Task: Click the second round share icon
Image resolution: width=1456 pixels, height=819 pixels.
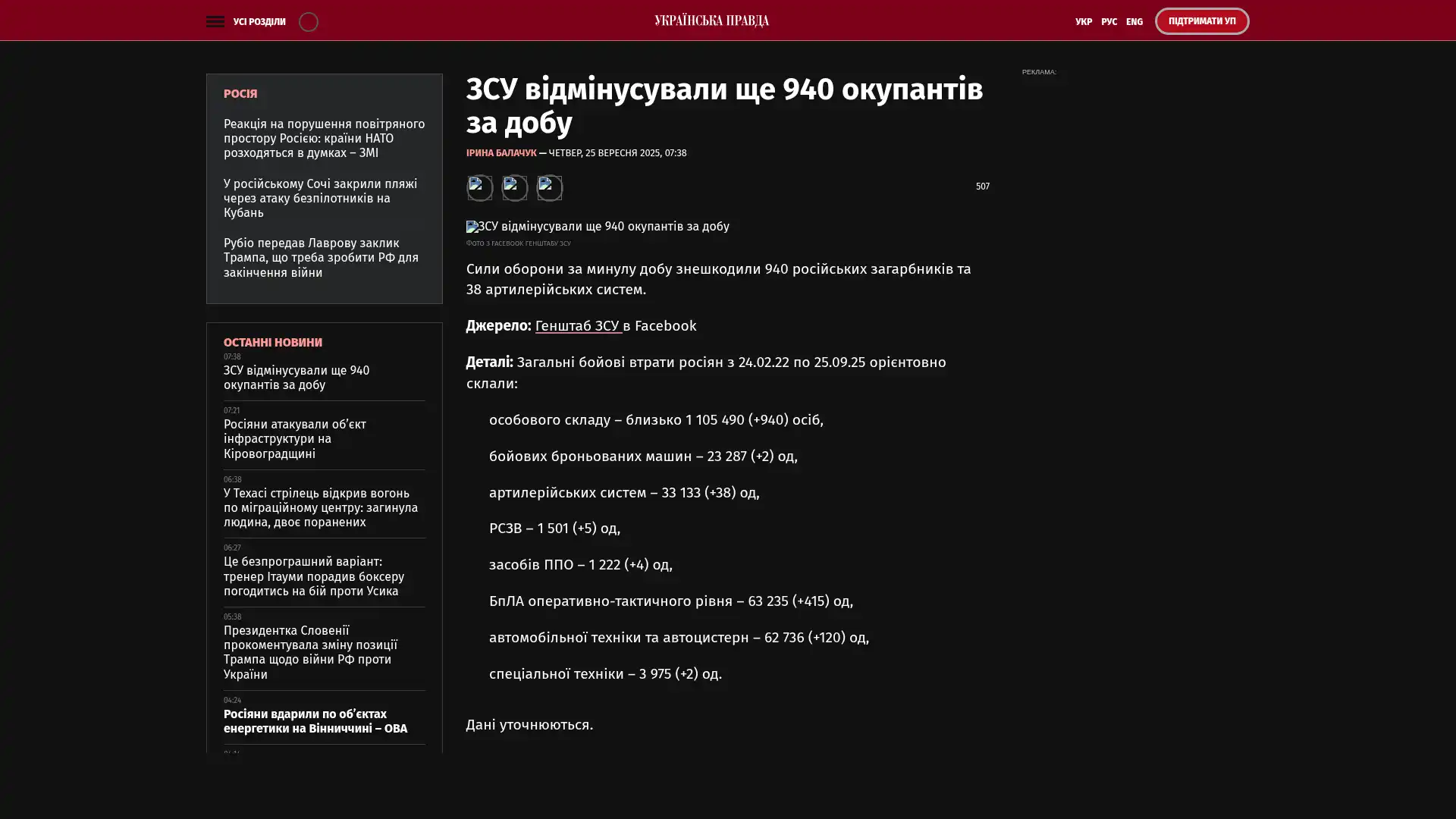Action: click(514, 187)
